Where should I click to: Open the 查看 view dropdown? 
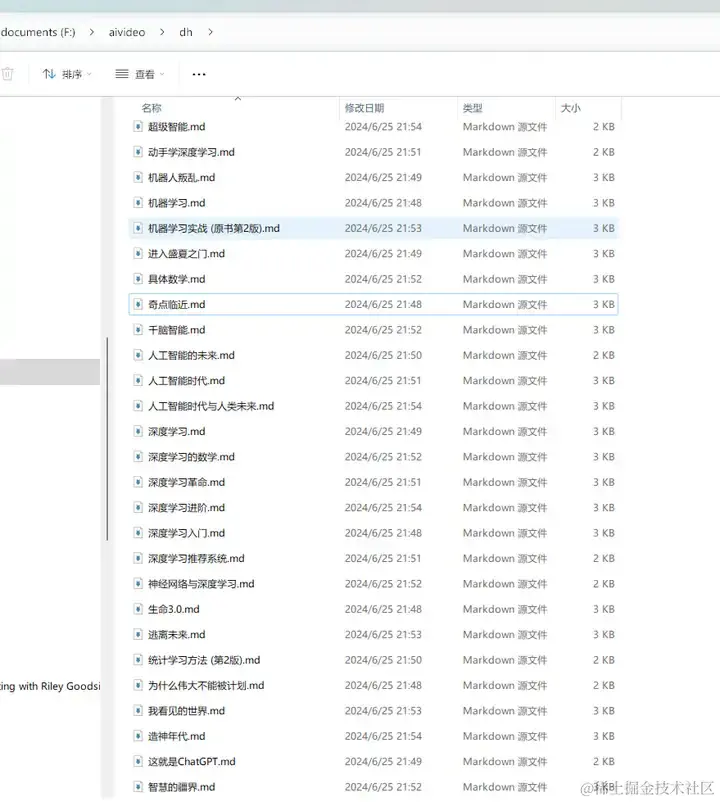(x=140, y=74)
